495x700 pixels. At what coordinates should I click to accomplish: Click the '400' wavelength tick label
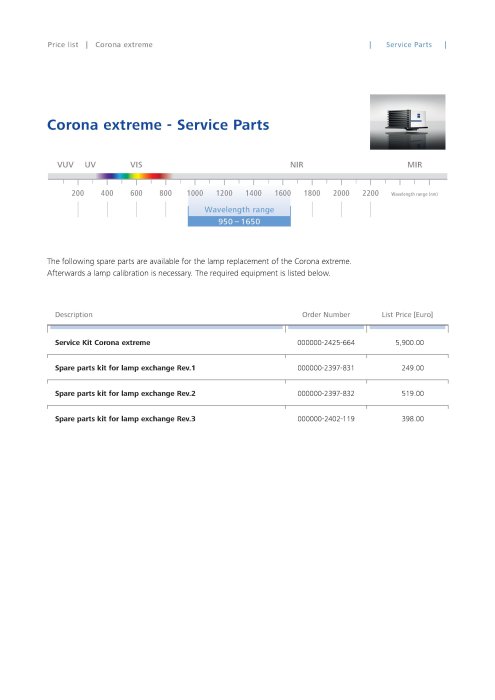[107, 193]
